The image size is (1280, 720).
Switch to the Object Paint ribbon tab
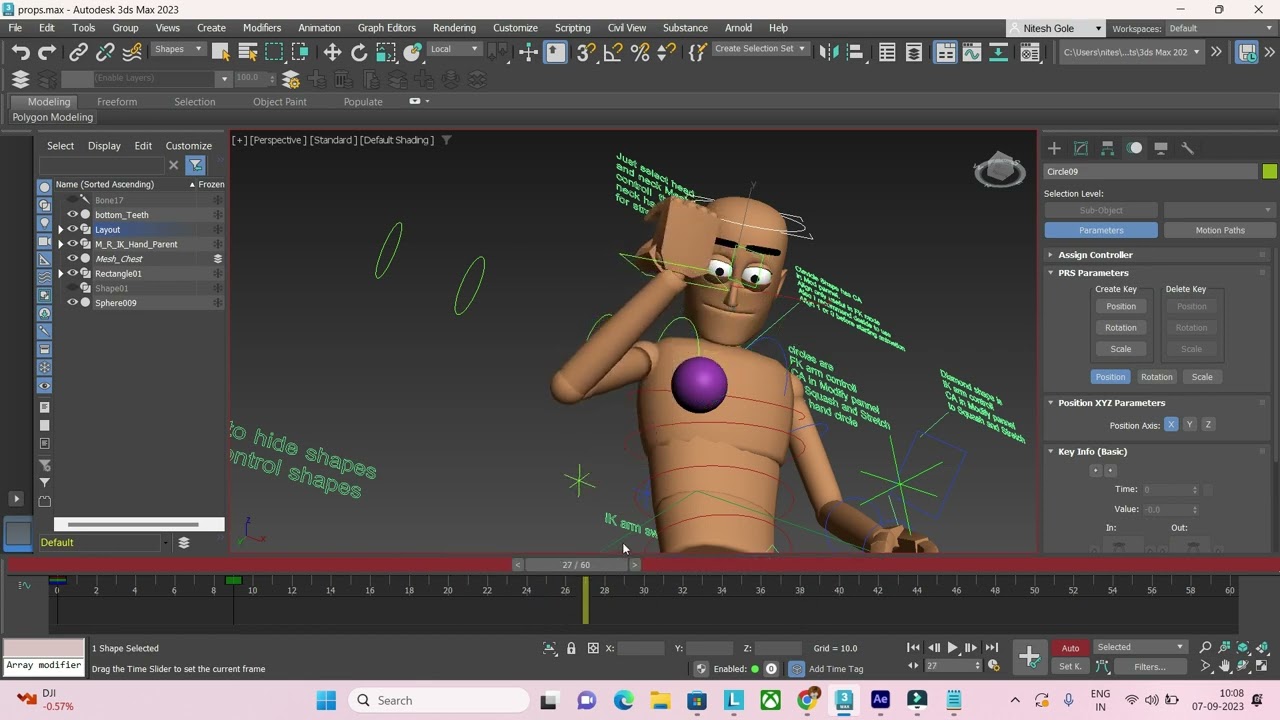click(280, 102)
